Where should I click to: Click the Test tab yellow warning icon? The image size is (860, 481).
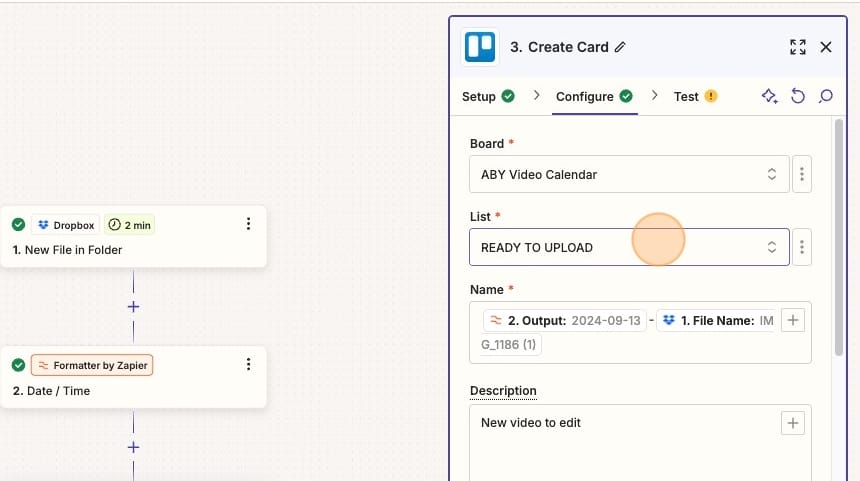(711, 96)
